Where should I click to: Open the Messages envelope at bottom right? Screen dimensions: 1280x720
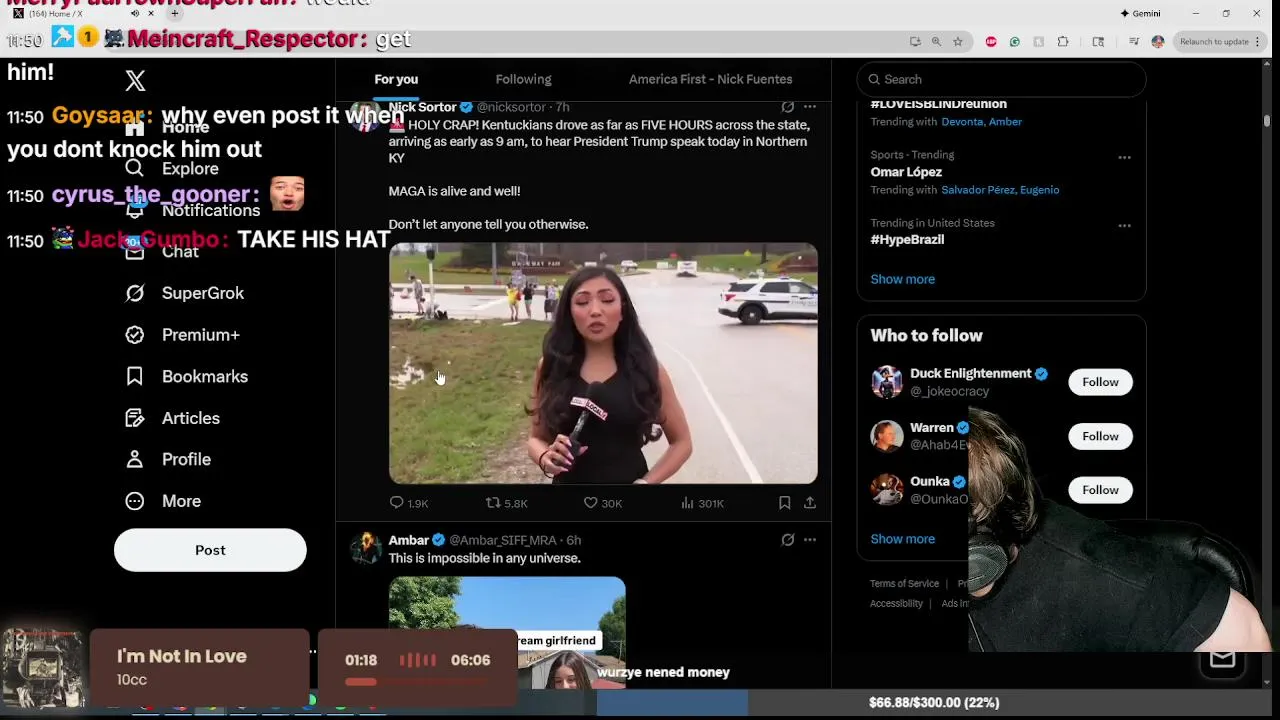click(1222, 659)
